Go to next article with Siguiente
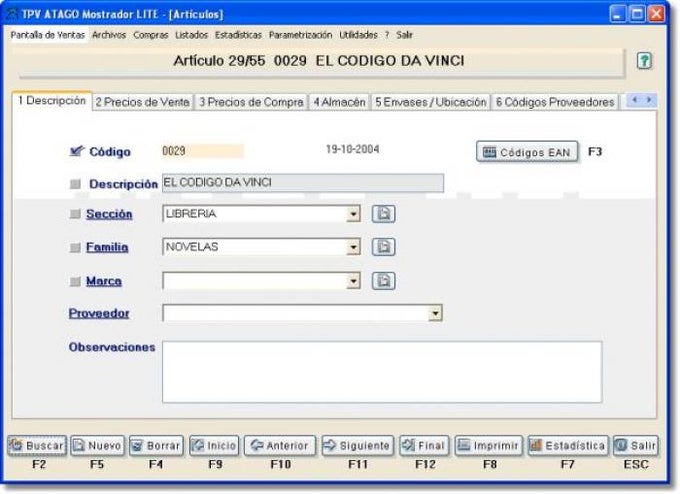Viewport: 680px width, 494px height. (358, 445)
